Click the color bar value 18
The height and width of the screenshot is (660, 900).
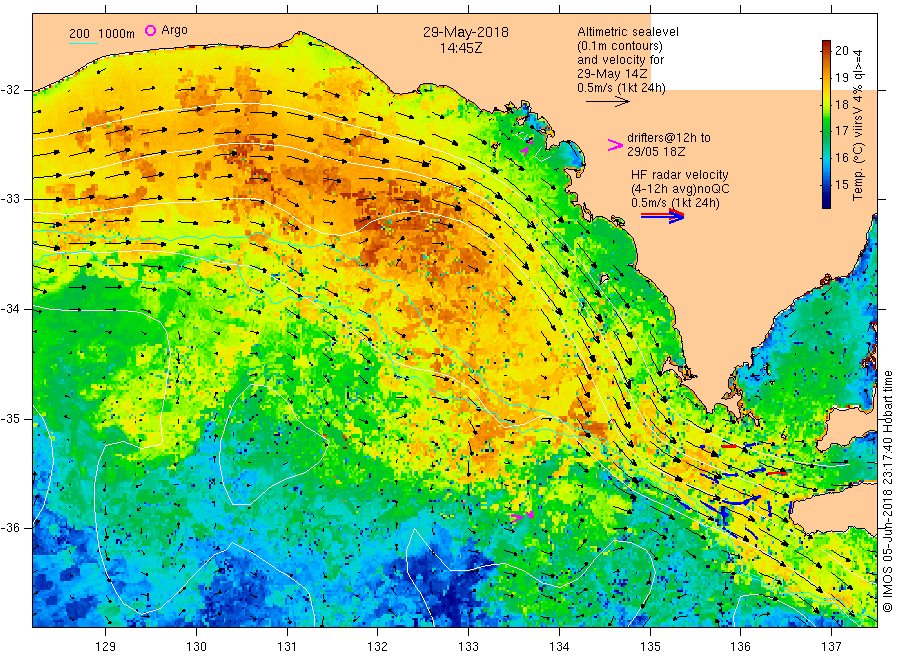tap(841, 104)
